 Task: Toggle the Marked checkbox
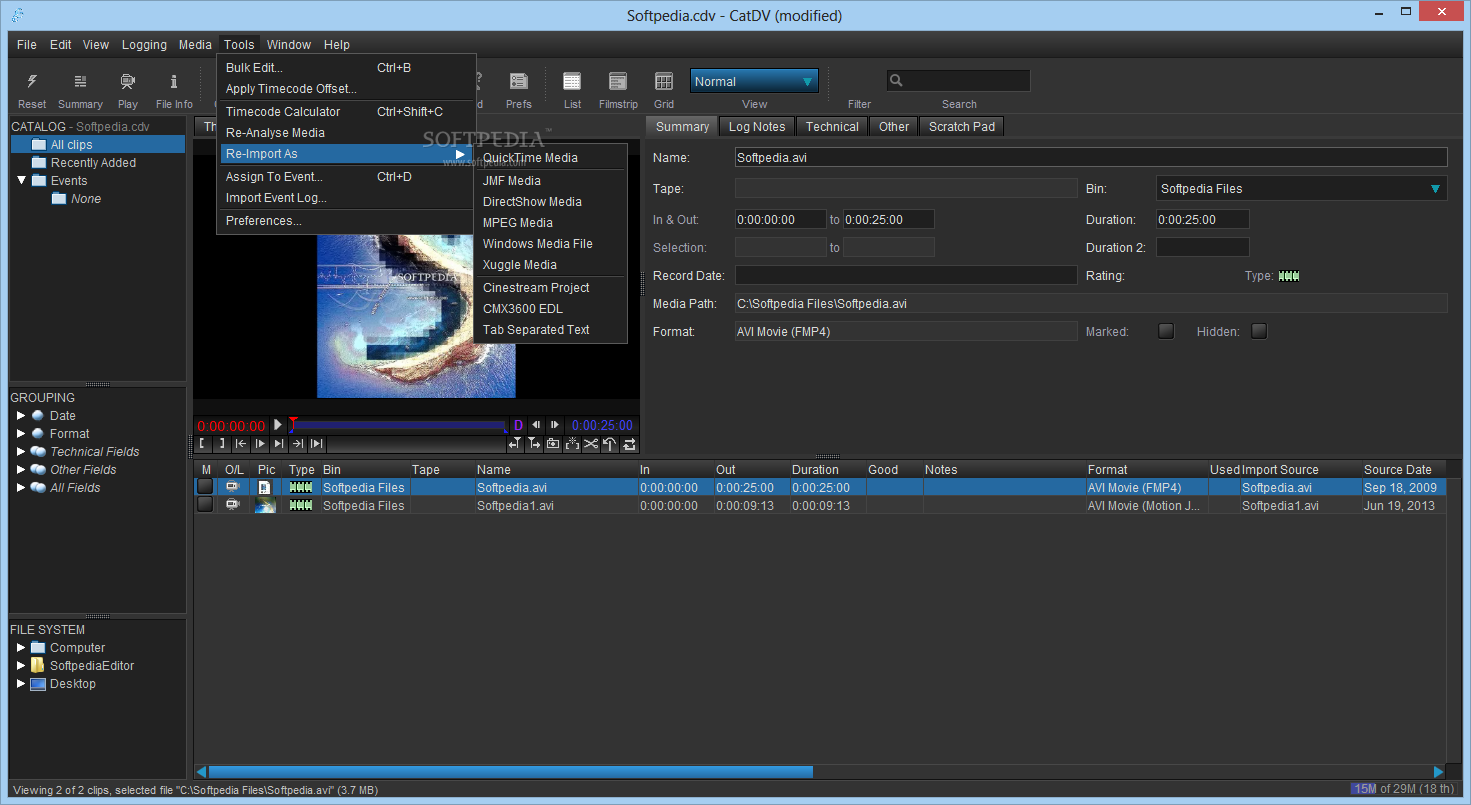pyautogui.click(x=1166, y=331)
